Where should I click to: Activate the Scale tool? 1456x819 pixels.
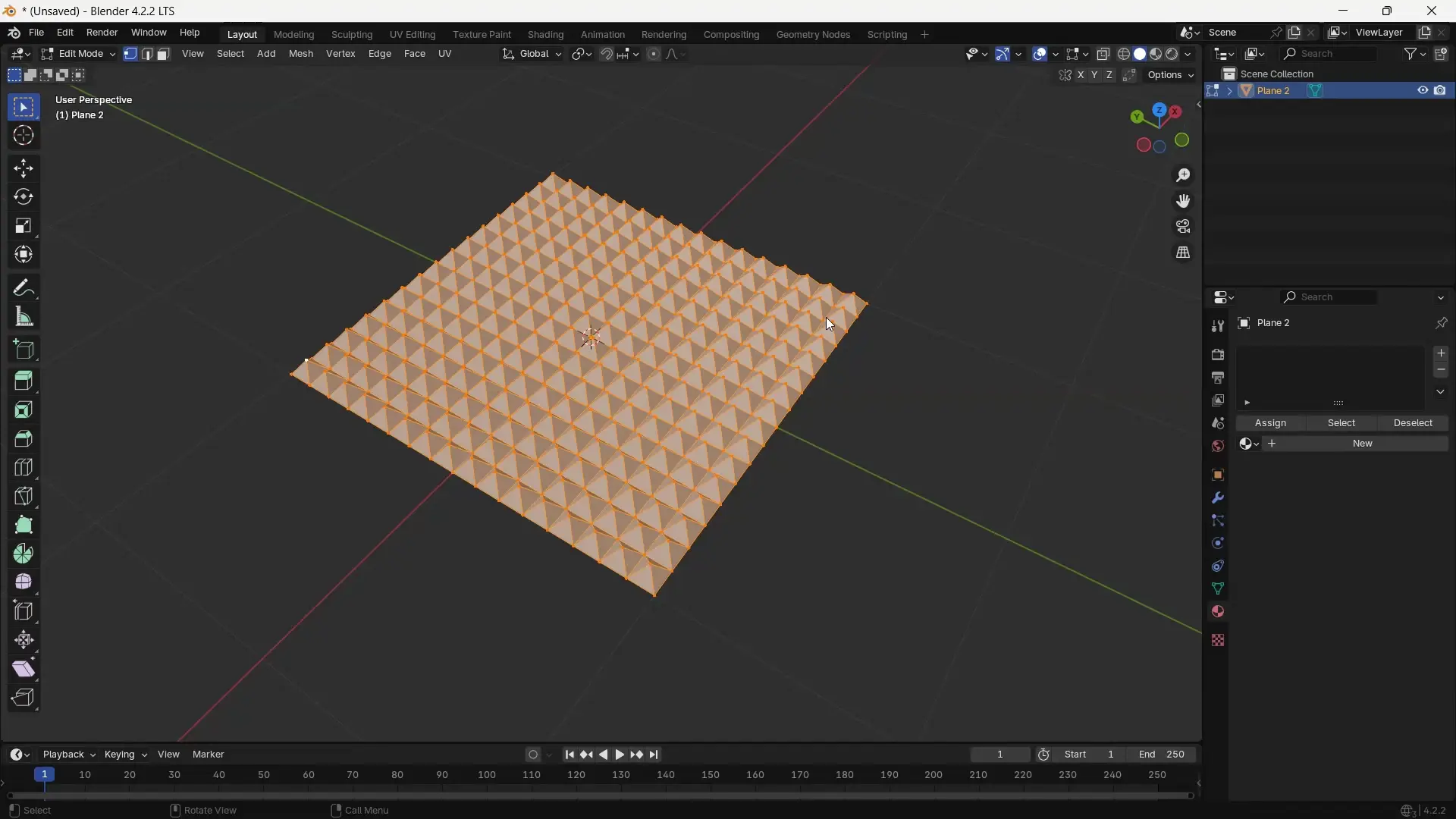(x=24, y=226)
